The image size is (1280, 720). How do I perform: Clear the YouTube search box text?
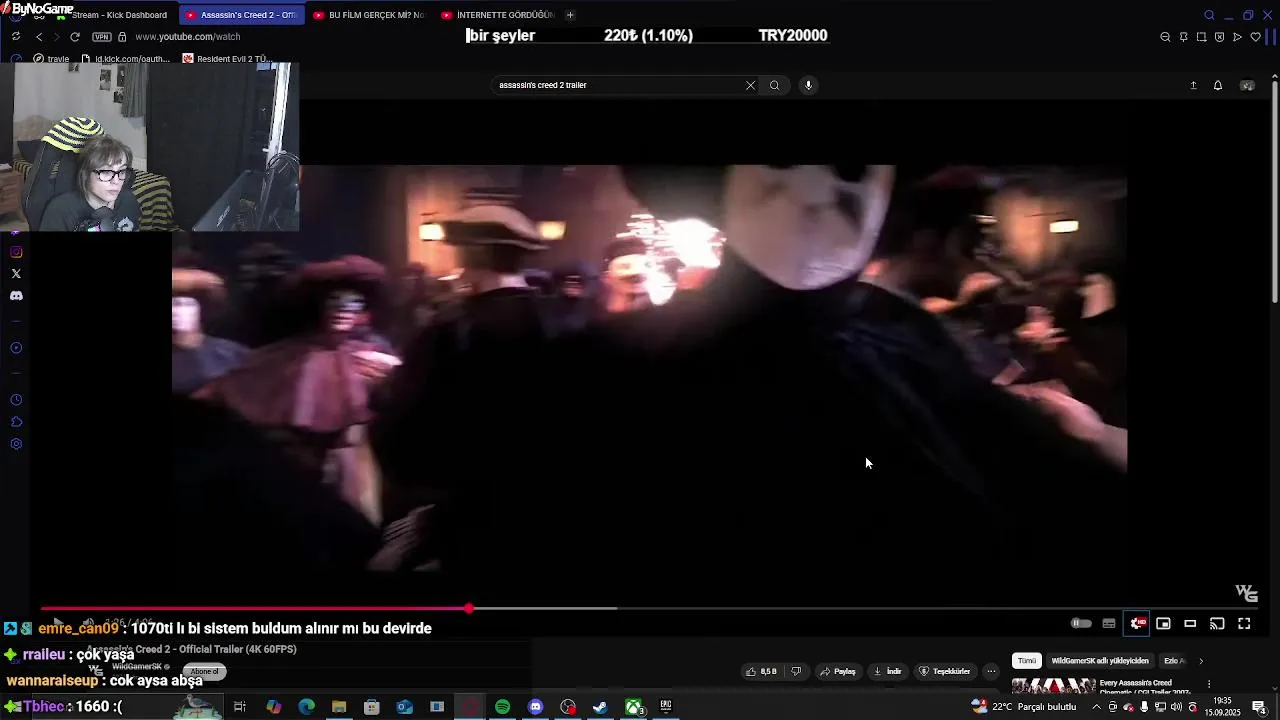tap(750, 85)
